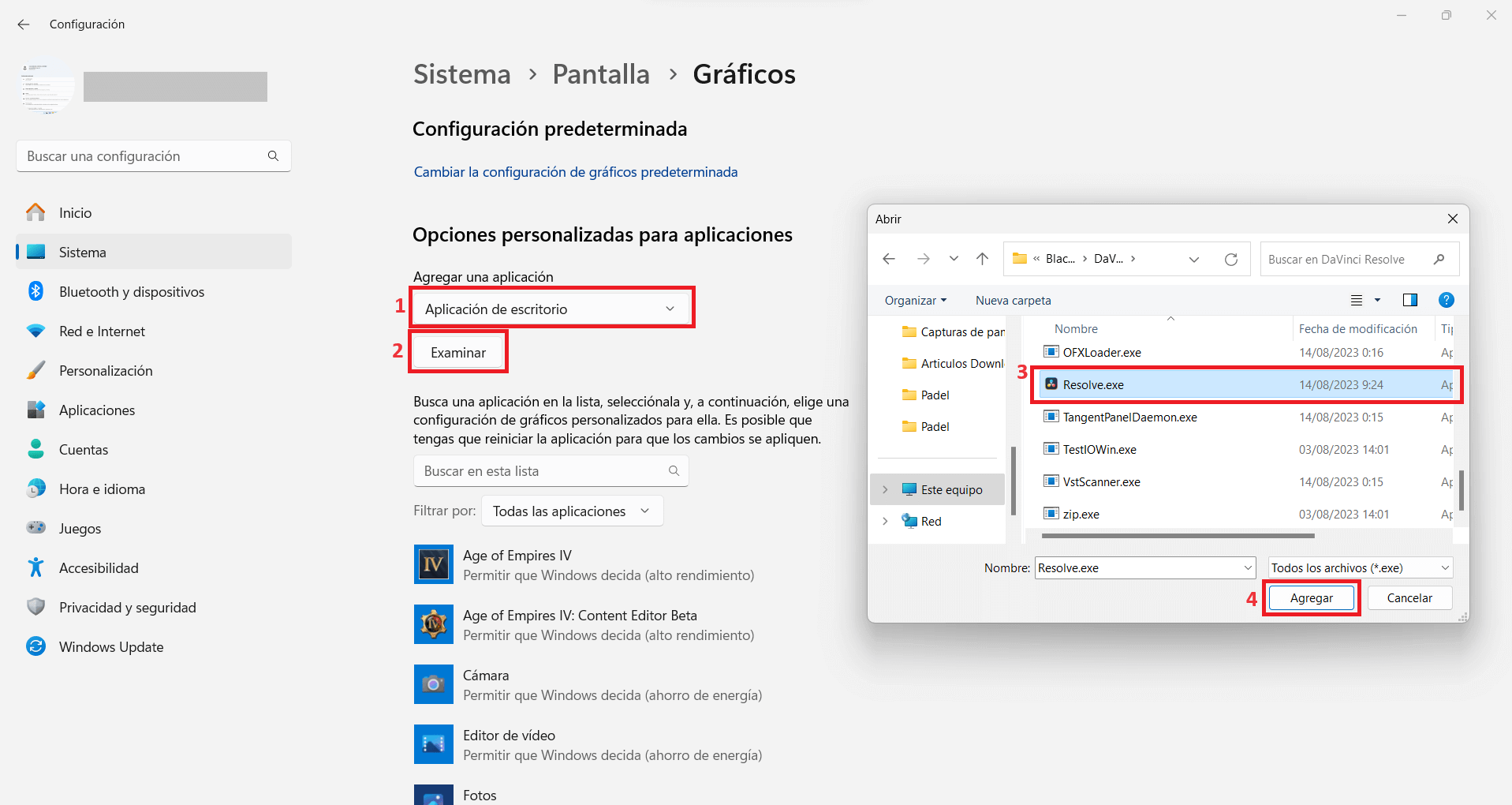Click the Examinar button

(x=458, y=353)
